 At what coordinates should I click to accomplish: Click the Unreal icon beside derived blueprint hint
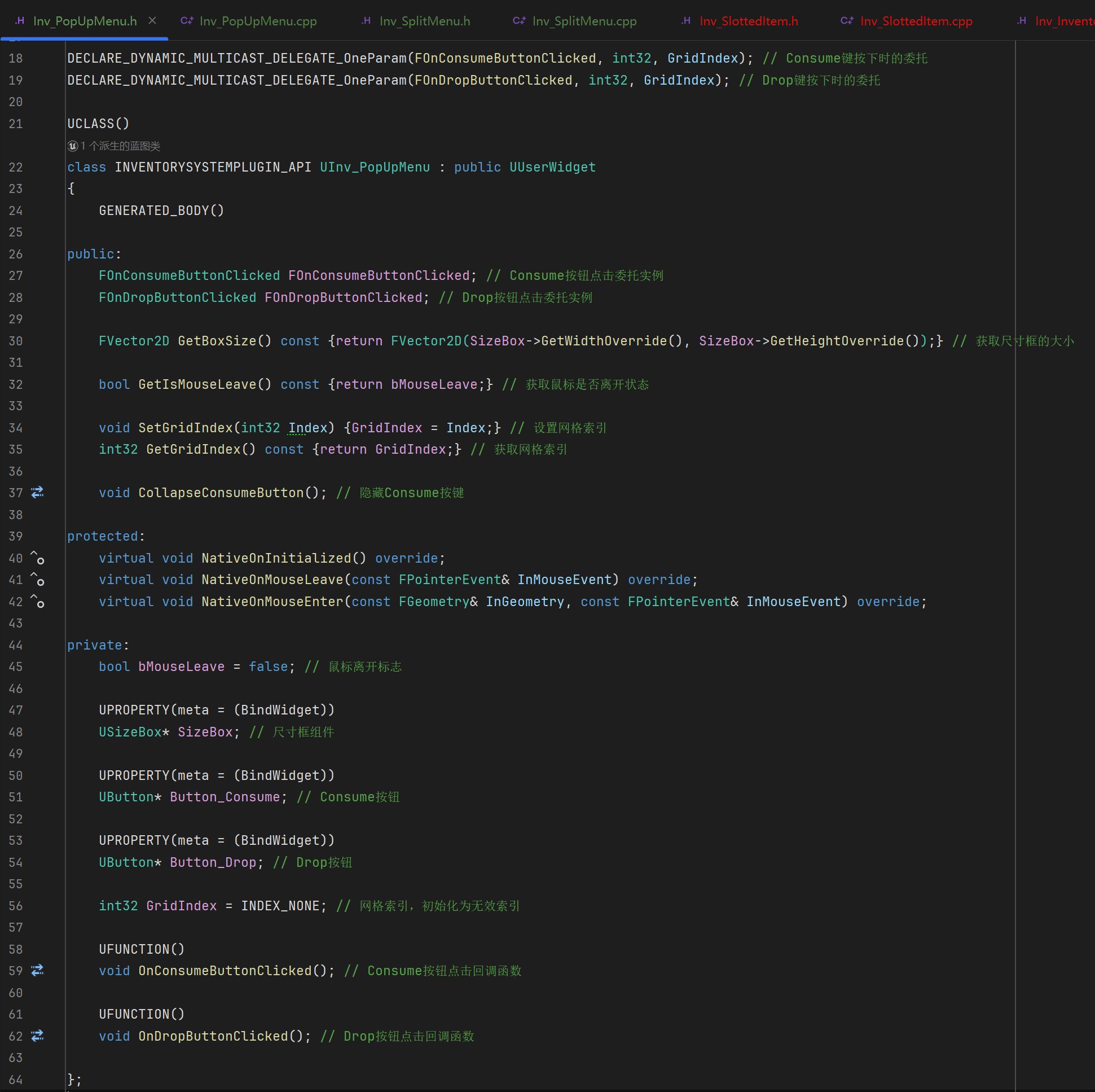click(73, 146)
